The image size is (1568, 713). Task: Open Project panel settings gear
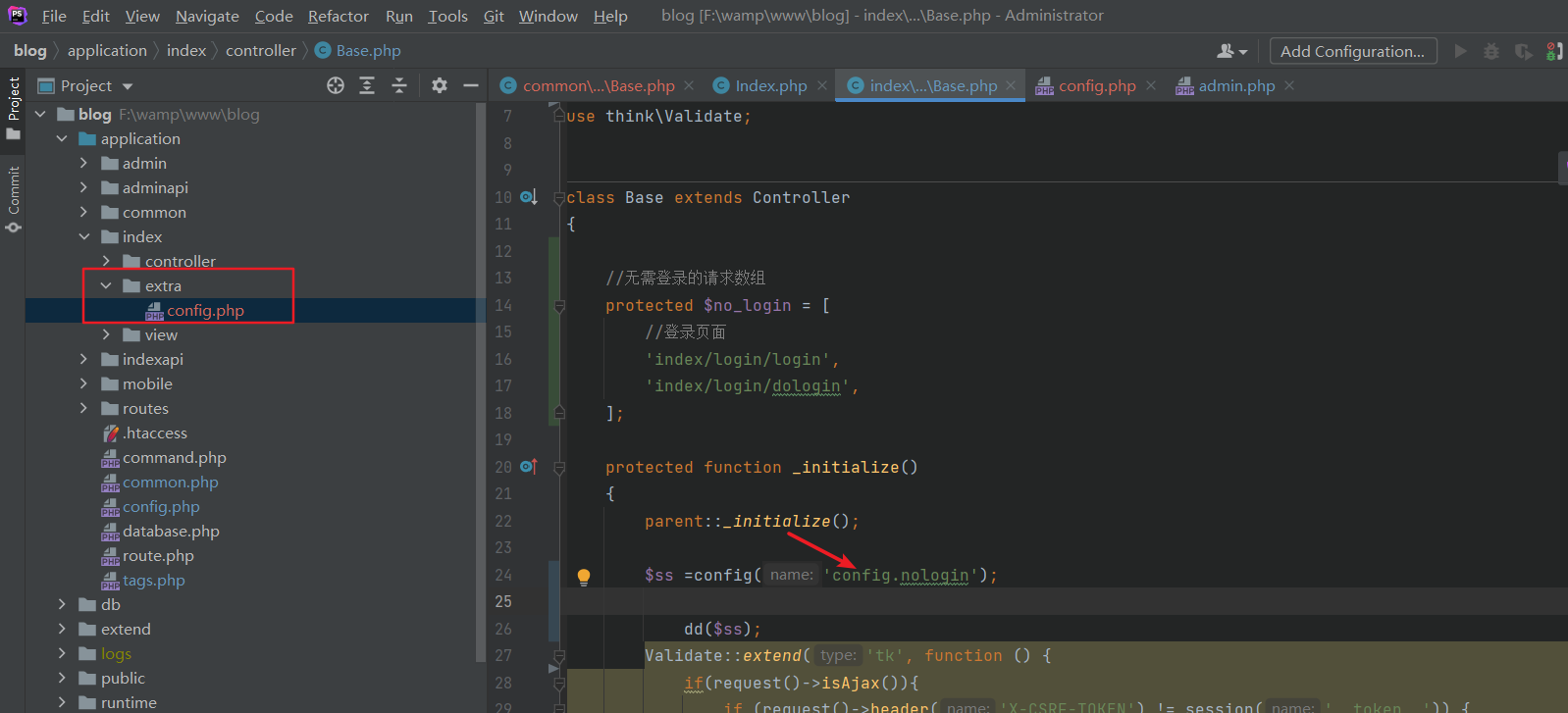click(x=440, y=86)
